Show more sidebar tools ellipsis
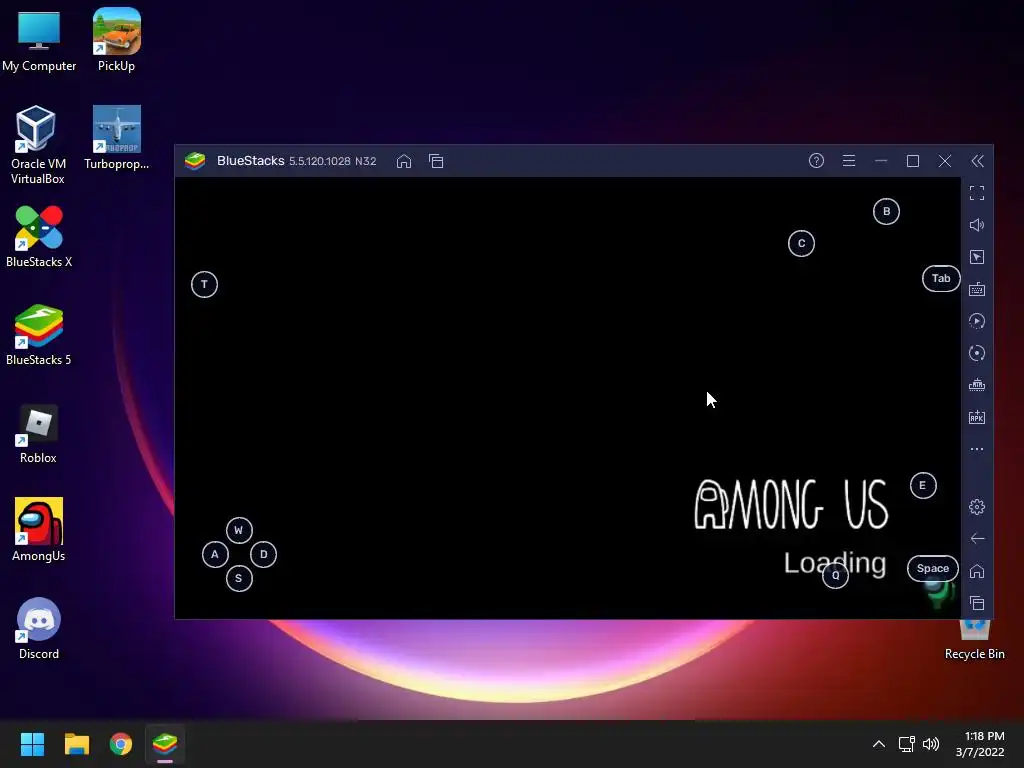Screen dimensions: 1024x768 click(x=976, y=449)
